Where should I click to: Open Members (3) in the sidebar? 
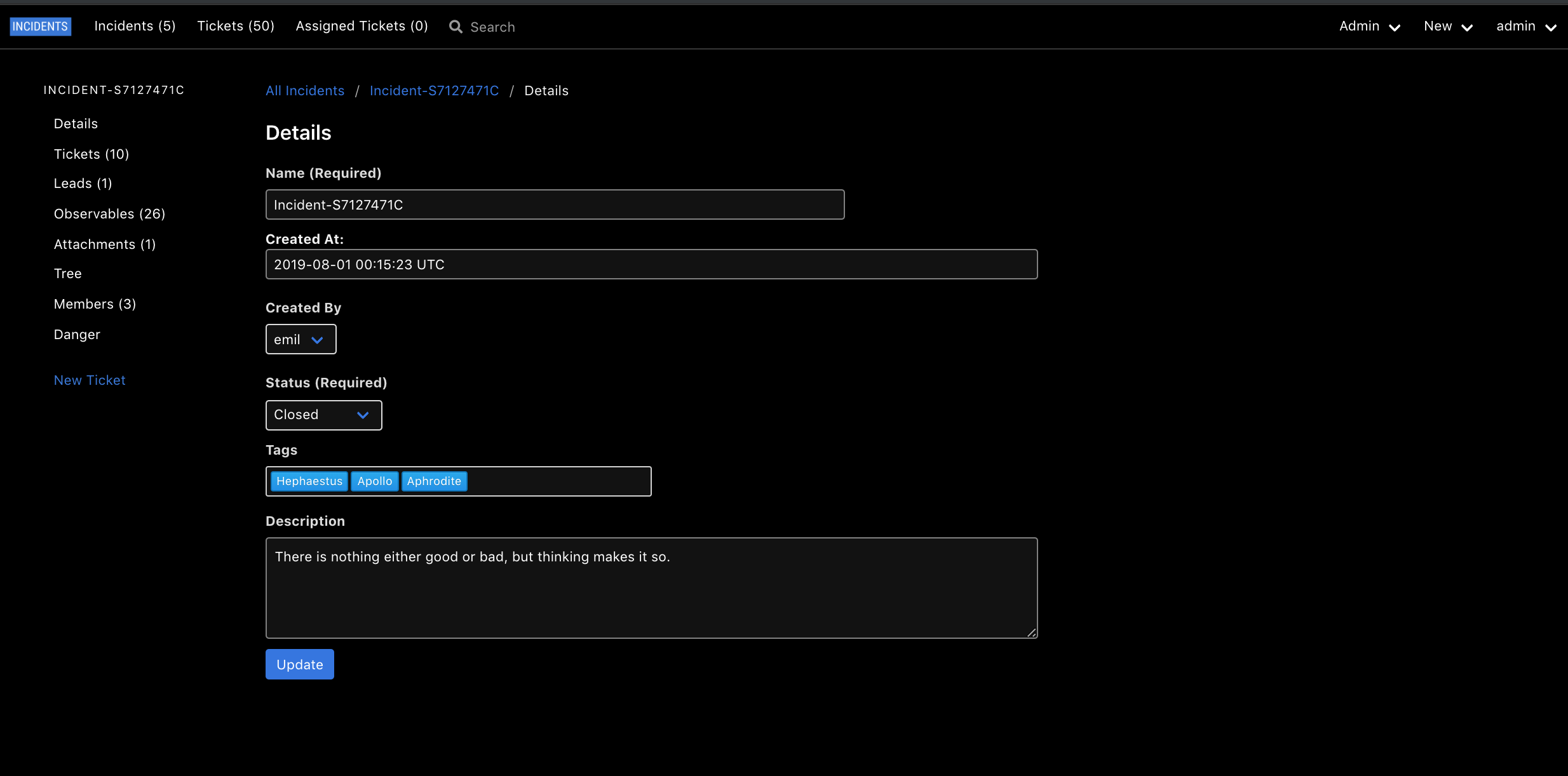(95, 304)
